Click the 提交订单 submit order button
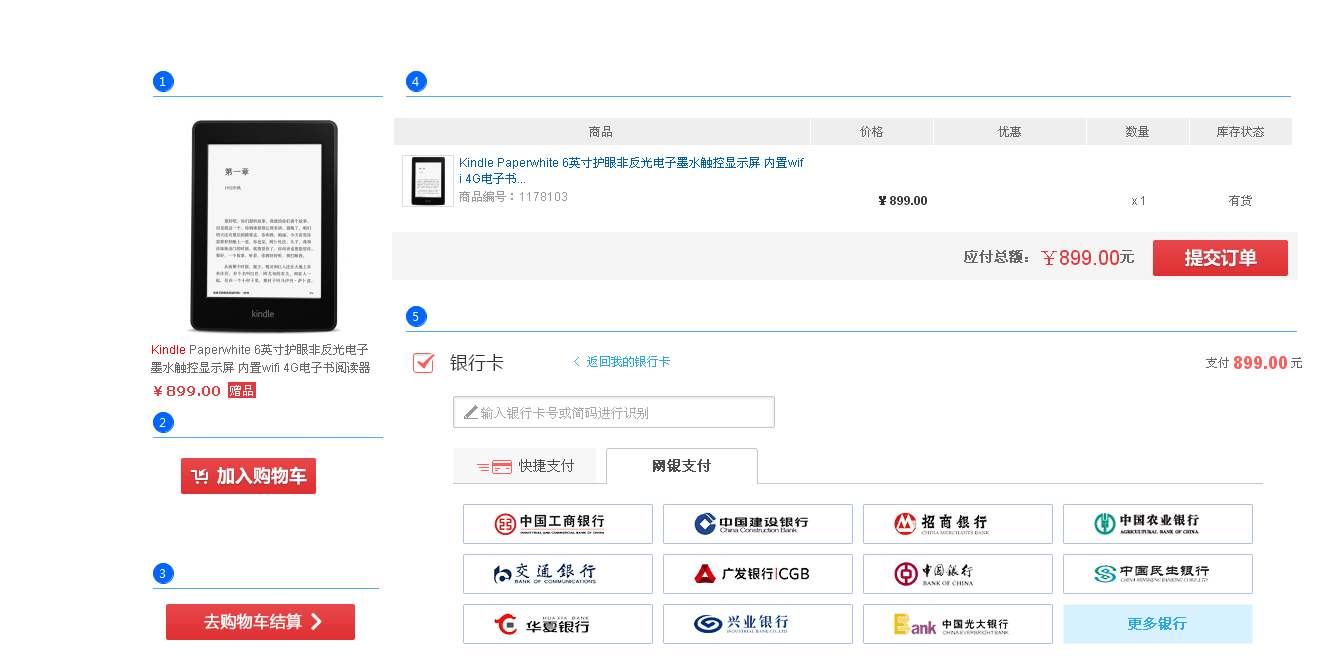 1219,258
